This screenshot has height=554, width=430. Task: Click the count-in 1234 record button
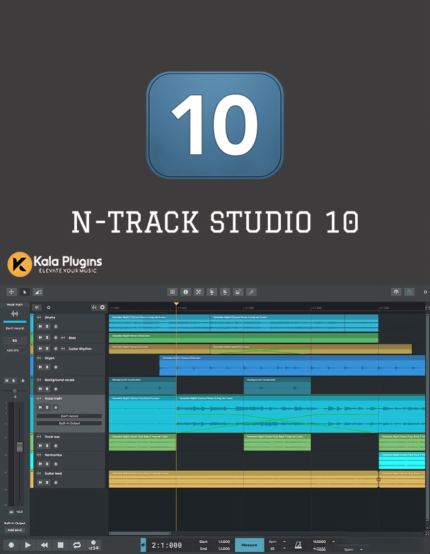click(x=93, y=545)
